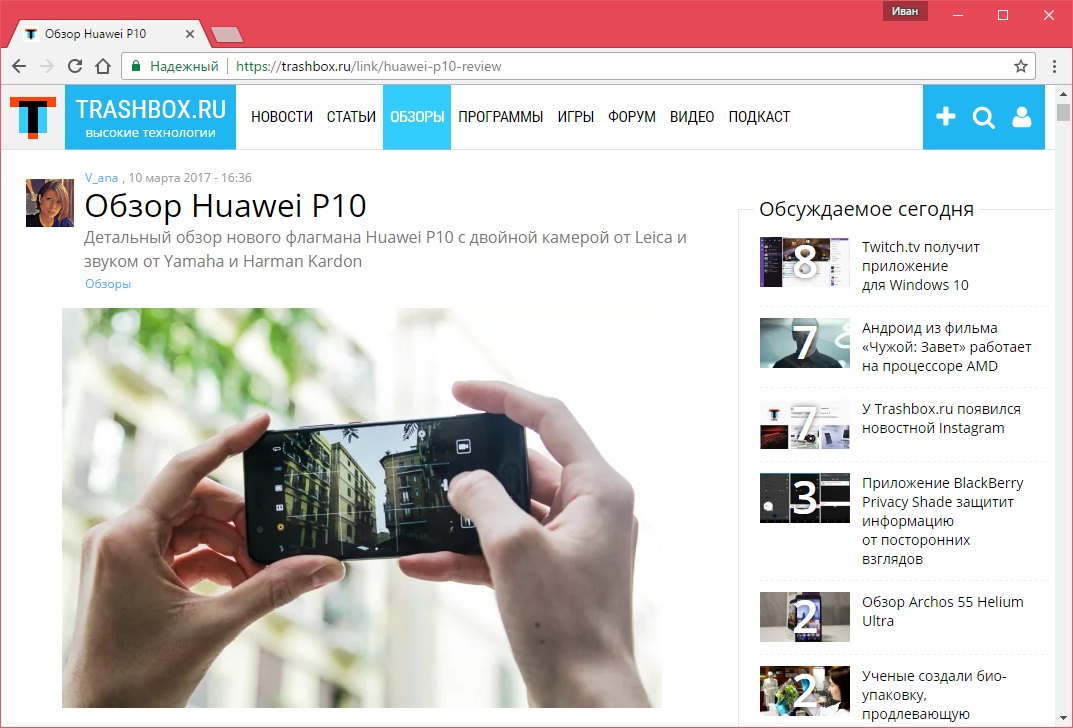Click the scrollbar down arrow
The image size is (1073, 728).
click(x=1063, y=719)
